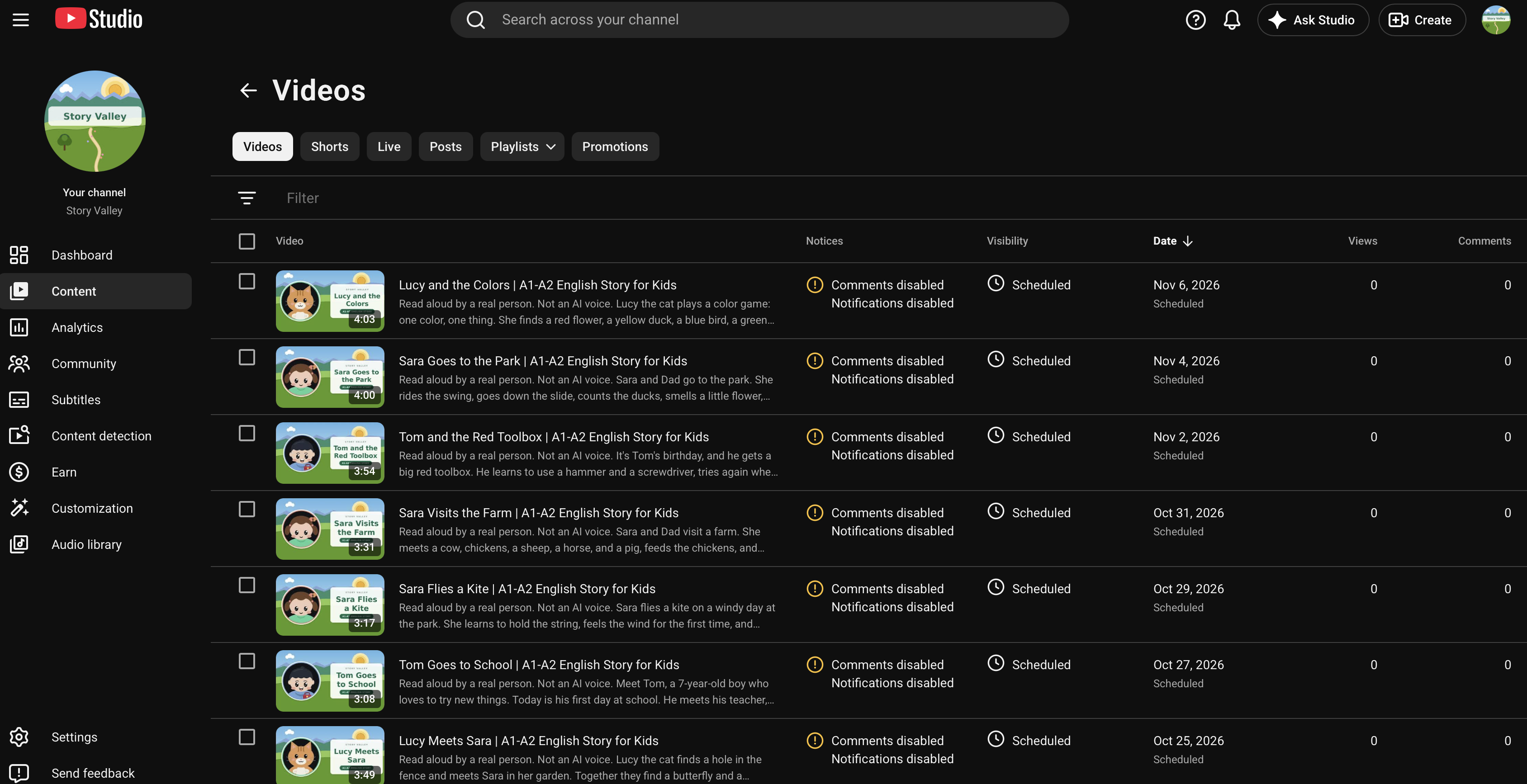Open Earn in the sidebar
This screenshot has width=1527, height=784.
[96, 472]
